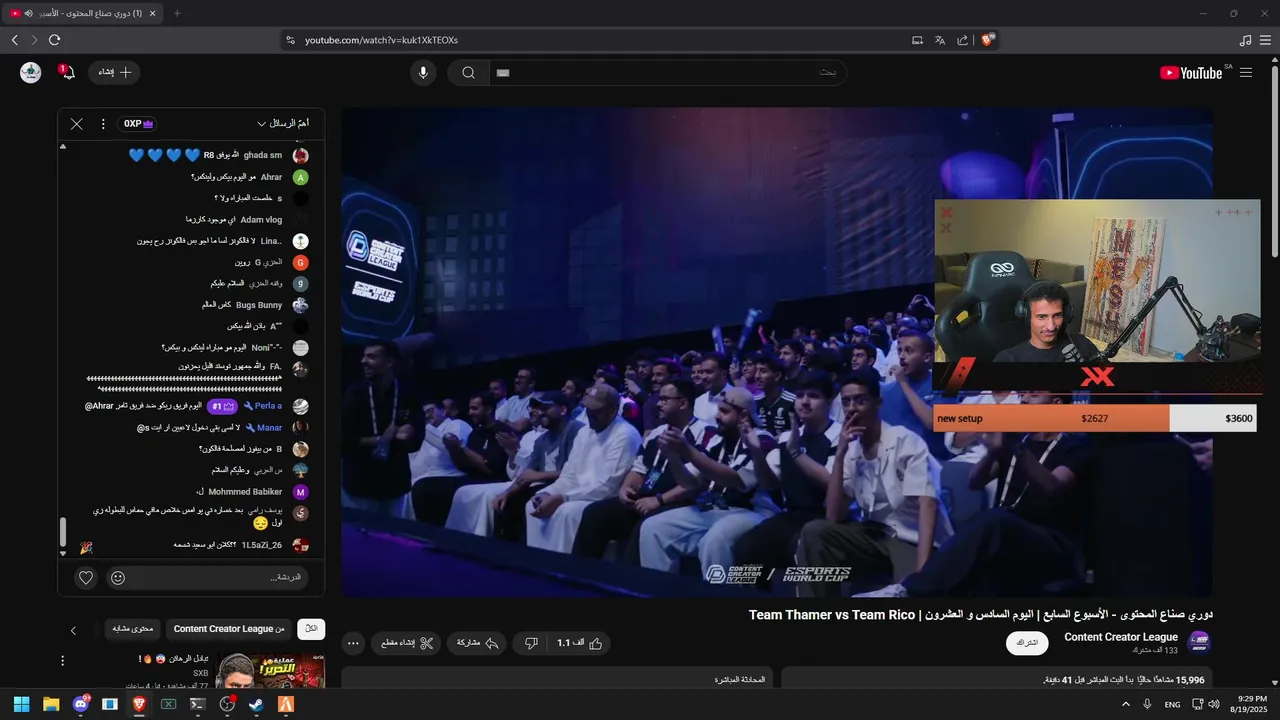The height and width of the screenshot is (720, 1280).
Task: Open the emoji picker in chat
Action: (118, 577)
